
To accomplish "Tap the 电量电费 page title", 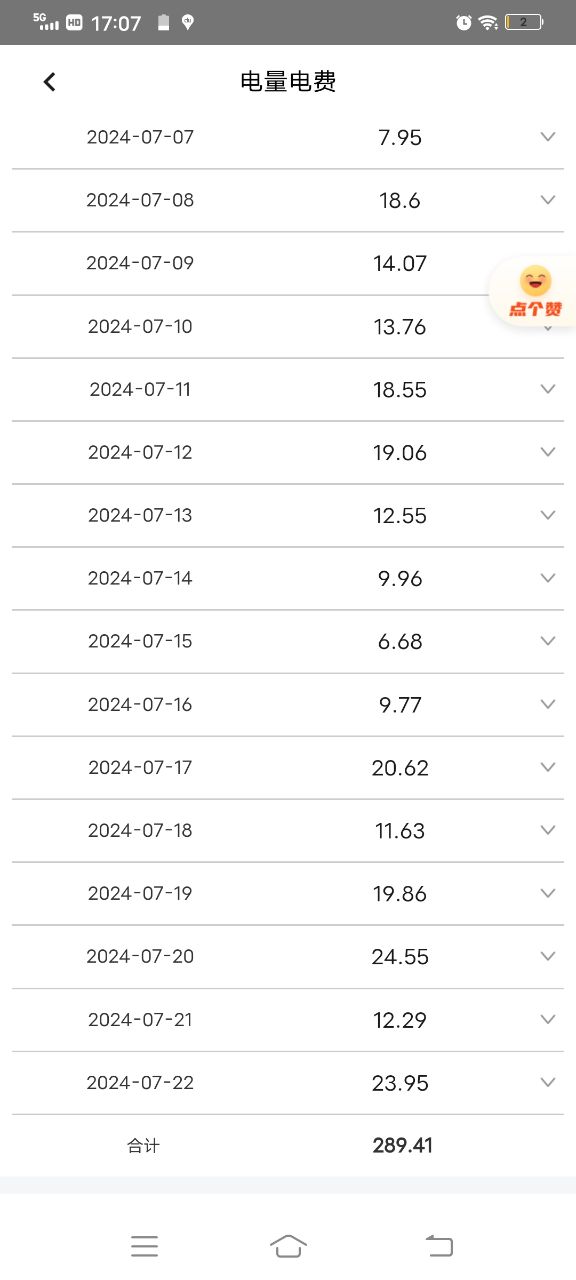I will click(288, 82).
